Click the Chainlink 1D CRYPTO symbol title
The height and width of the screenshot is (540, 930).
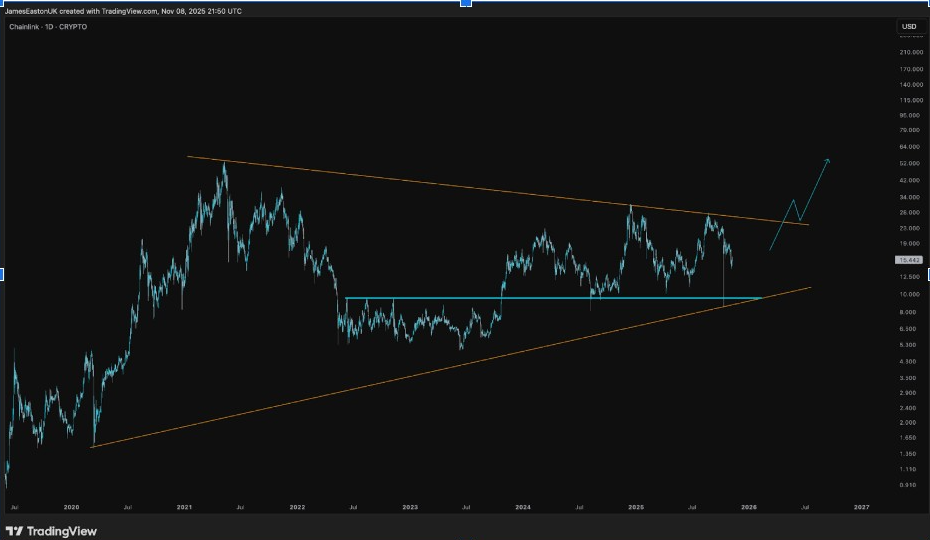point(48,27)
